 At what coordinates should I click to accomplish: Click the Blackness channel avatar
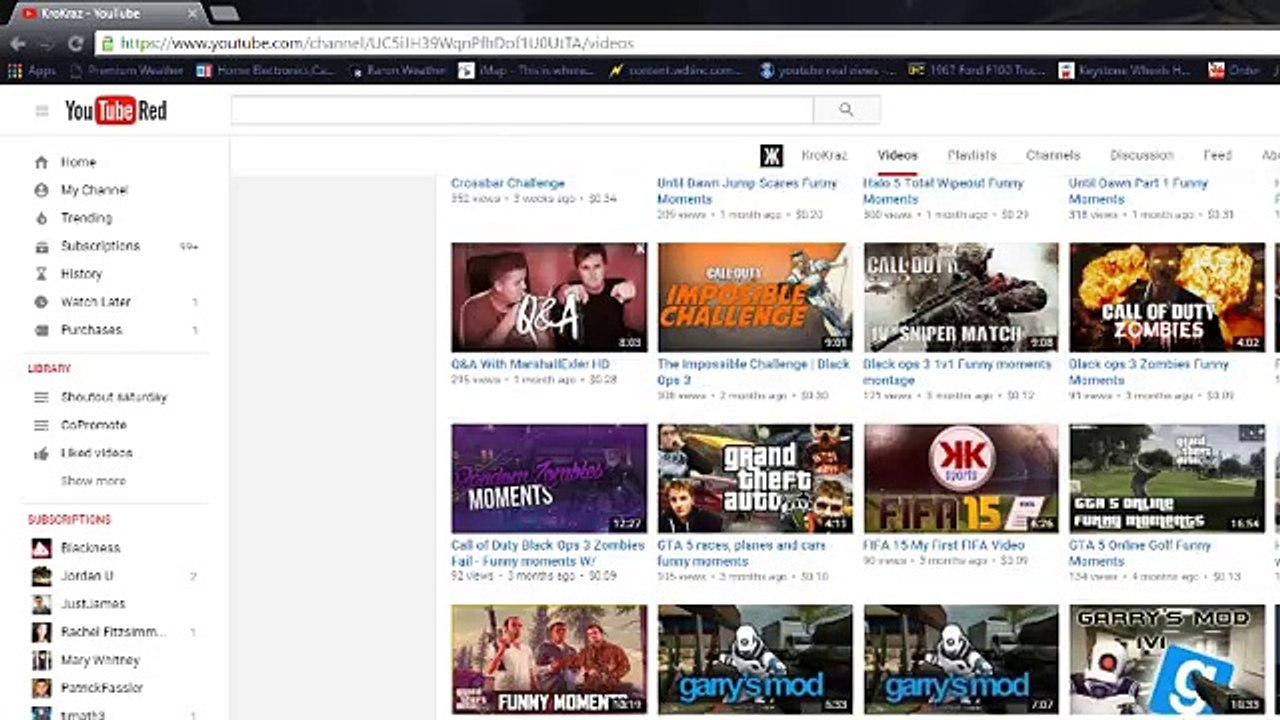(41, 548)
